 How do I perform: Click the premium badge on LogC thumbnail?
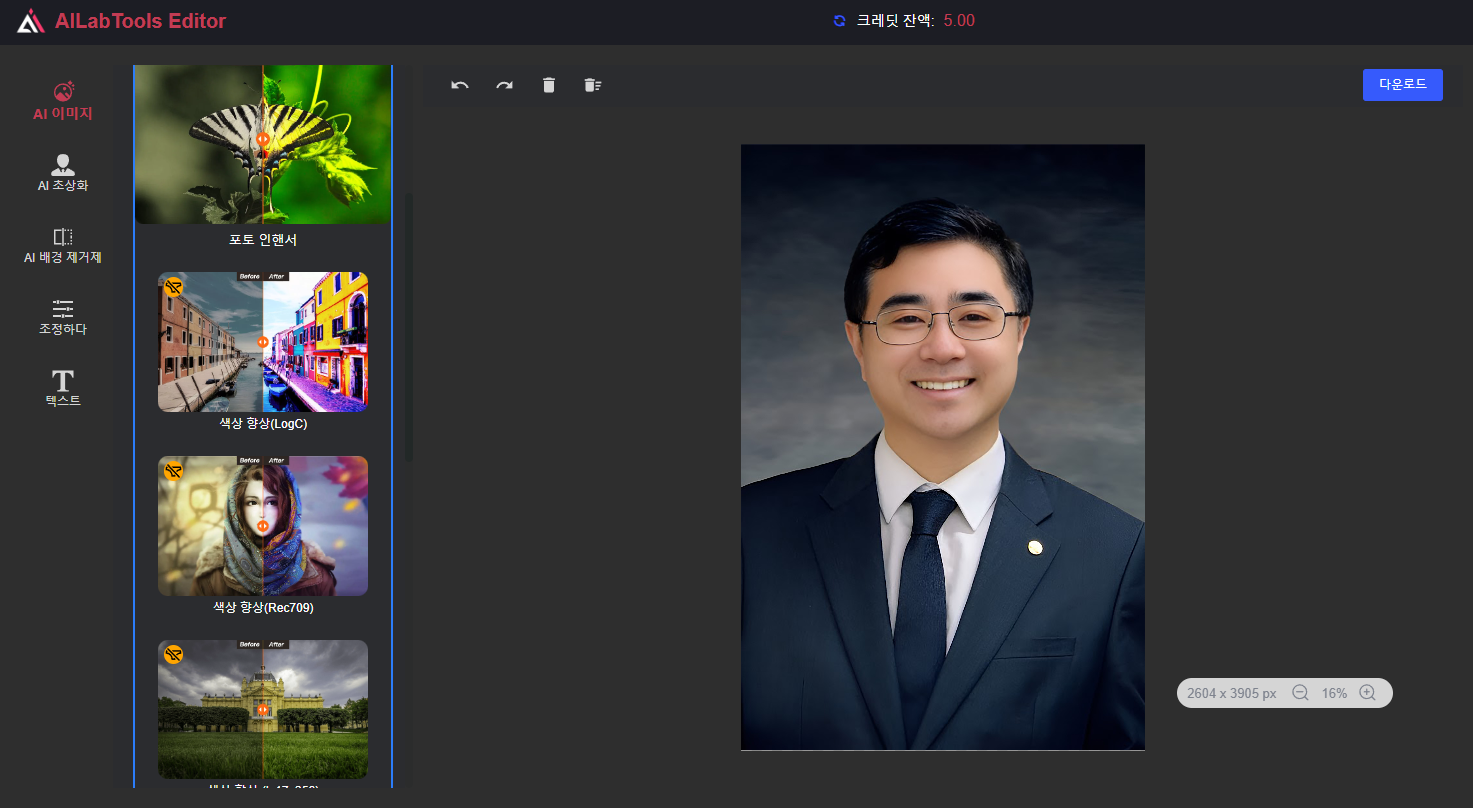174,287
